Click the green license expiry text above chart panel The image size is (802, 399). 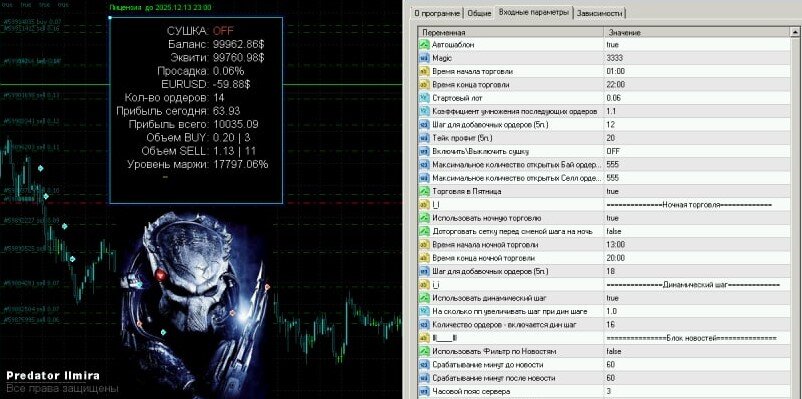tap(160, 8)
